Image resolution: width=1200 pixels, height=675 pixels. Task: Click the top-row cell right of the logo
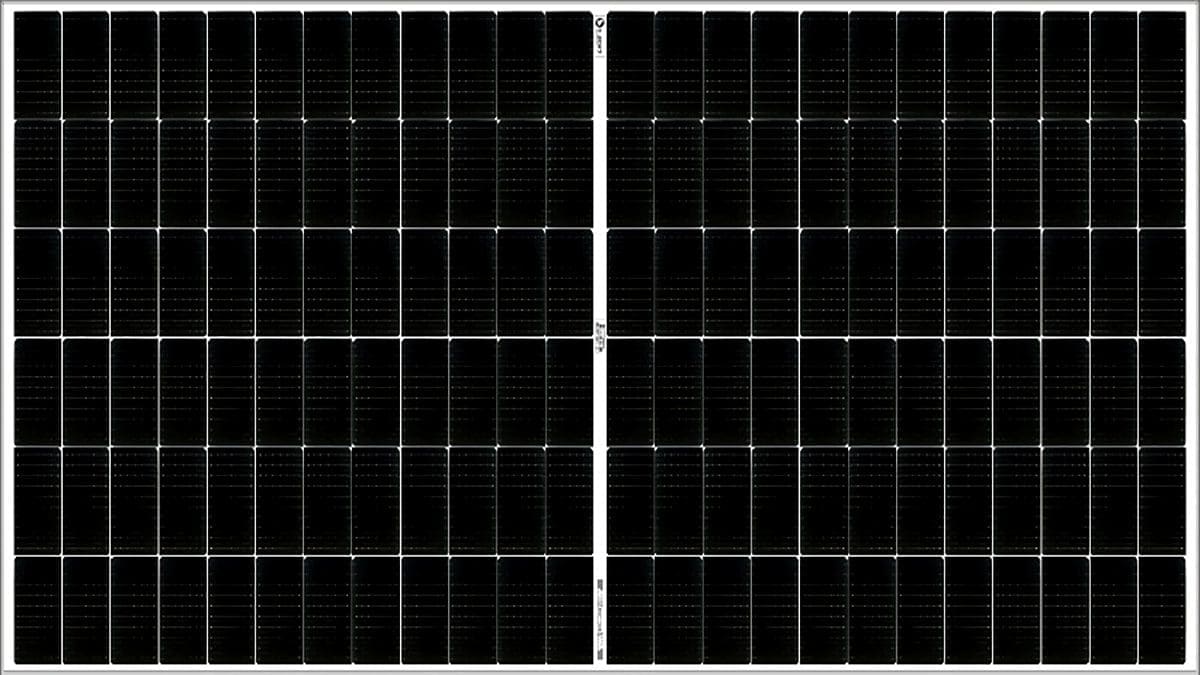(630, 64)
